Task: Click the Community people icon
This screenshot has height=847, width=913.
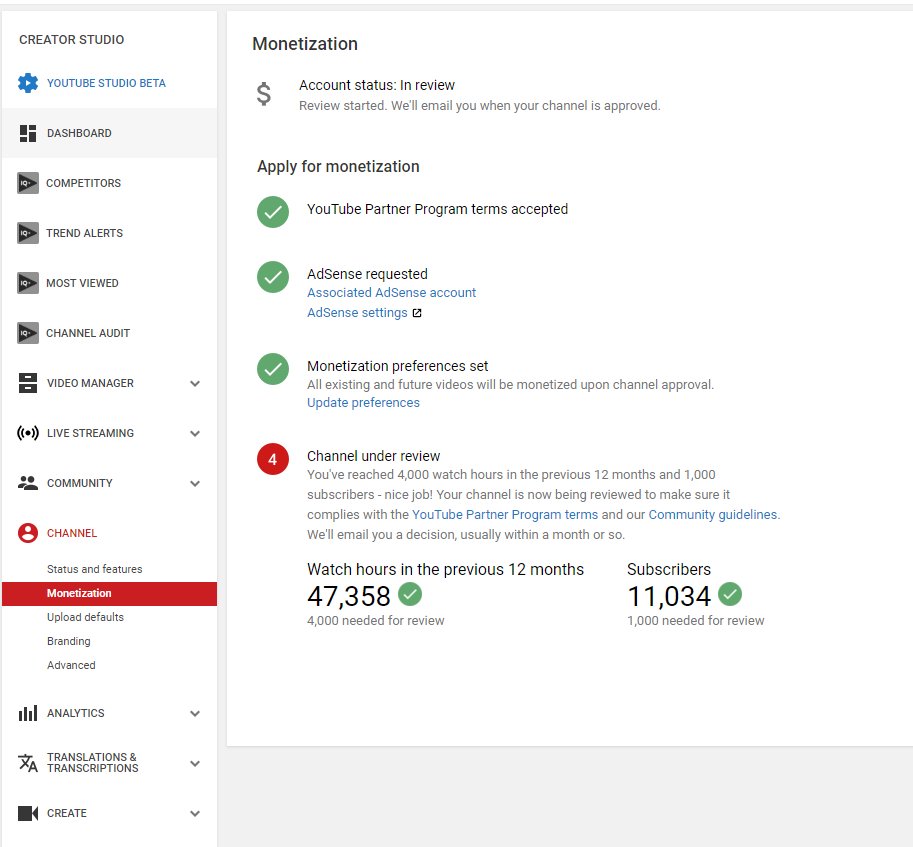Action: coord(28,483)
